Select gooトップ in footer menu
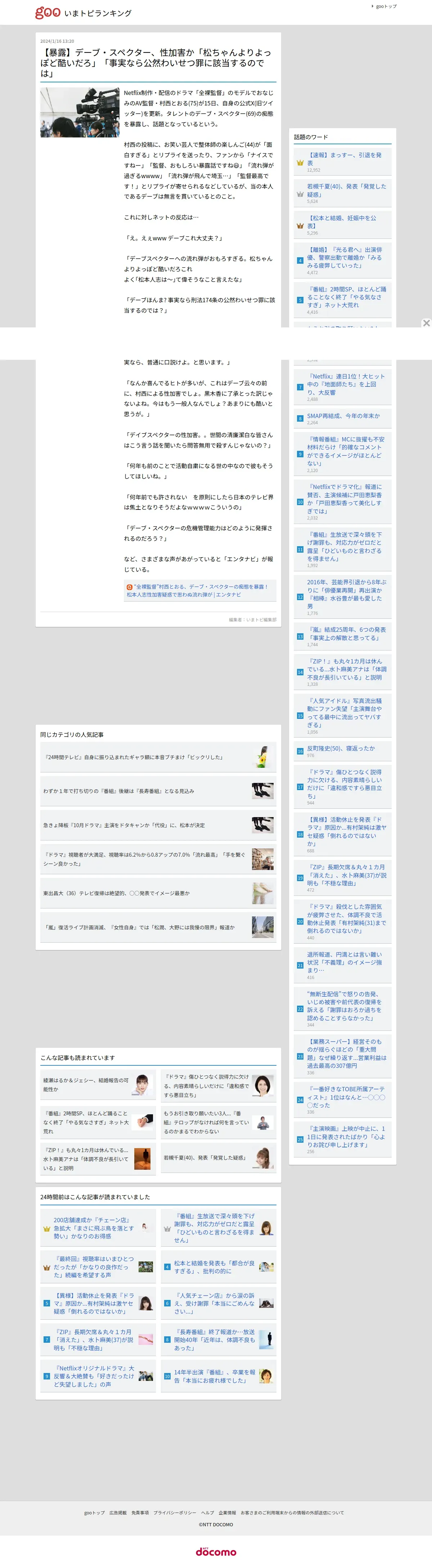 click(94, 1513)
